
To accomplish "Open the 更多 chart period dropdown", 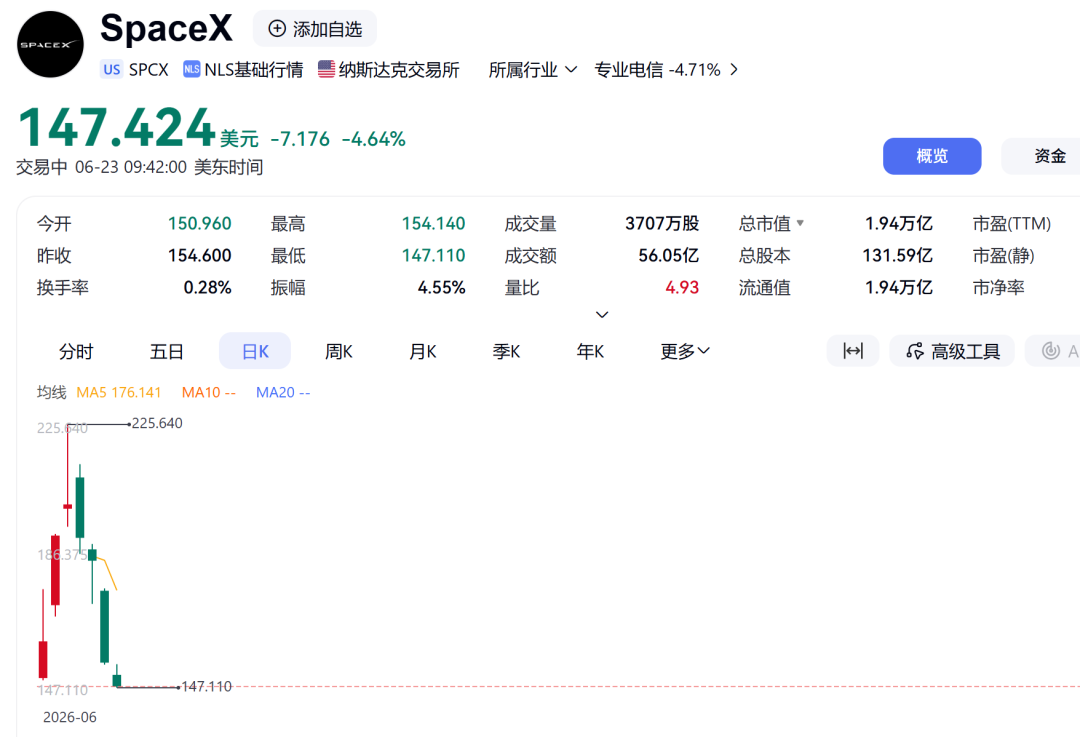I will tap(685, 351).
